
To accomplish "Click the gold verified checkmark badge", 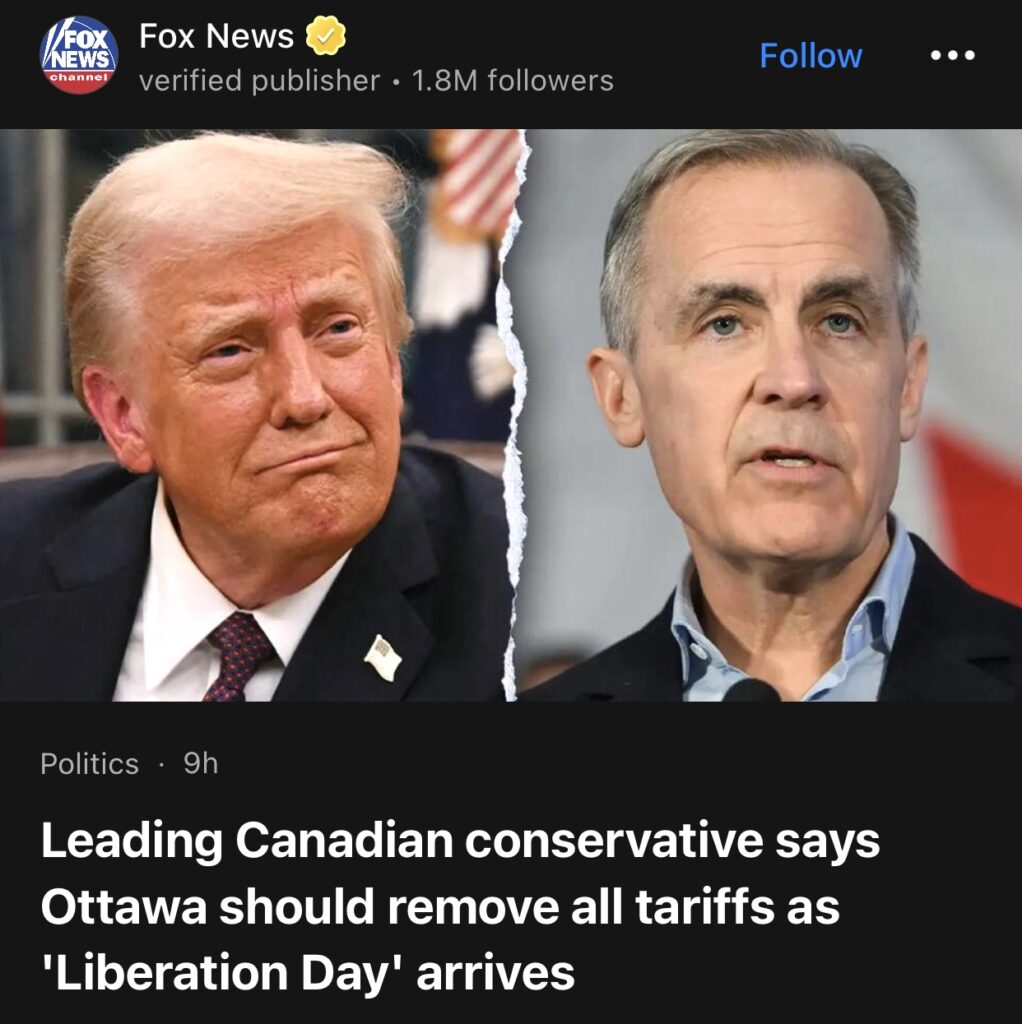I will [326, 36].
